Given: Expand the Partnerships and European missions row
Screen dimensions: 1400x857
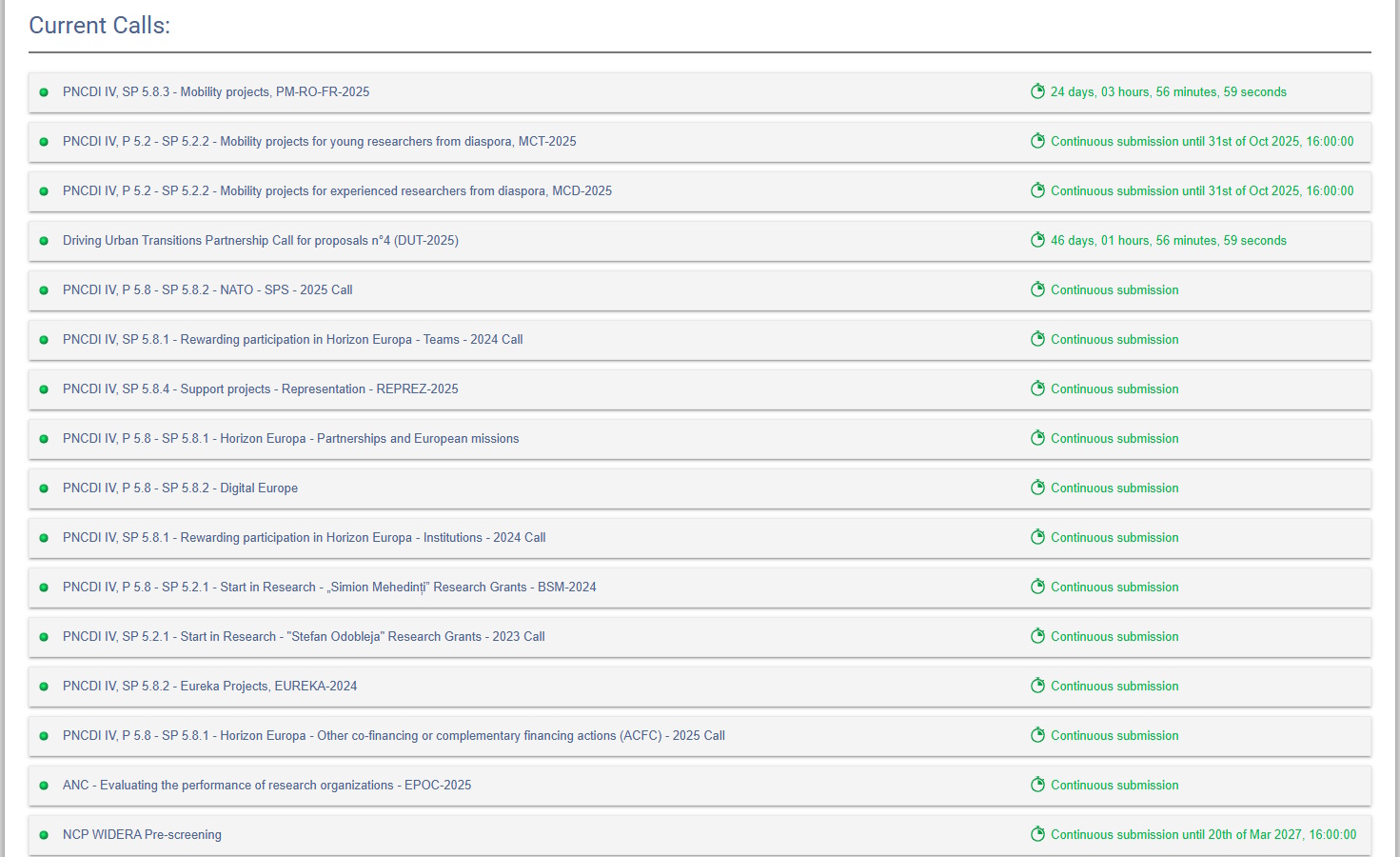Looking at the screenshot, I should [x=290, y=439].
